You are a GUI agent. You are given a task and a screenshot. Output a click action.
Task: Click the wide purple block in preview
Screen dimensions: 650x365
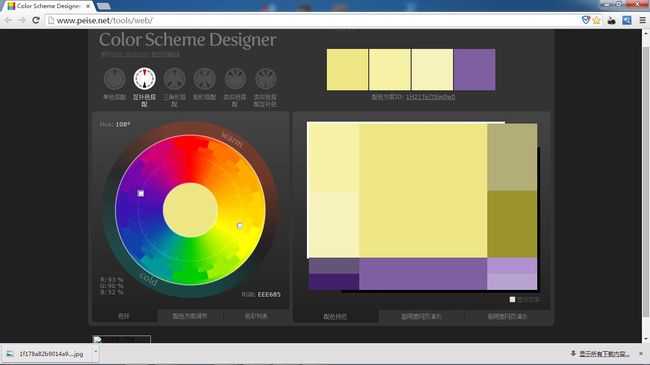423,274
